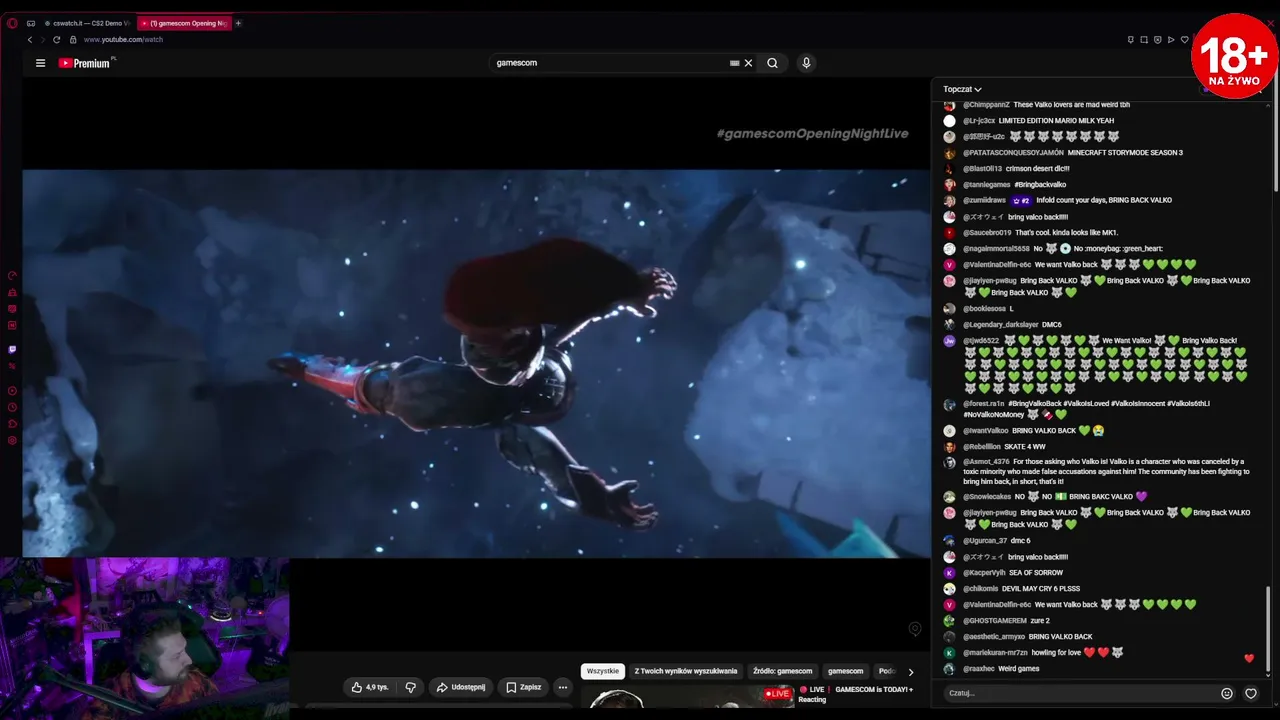
Task: Click the chat message "SEA OF SORROW"
Action: (x=1036, y=573)
